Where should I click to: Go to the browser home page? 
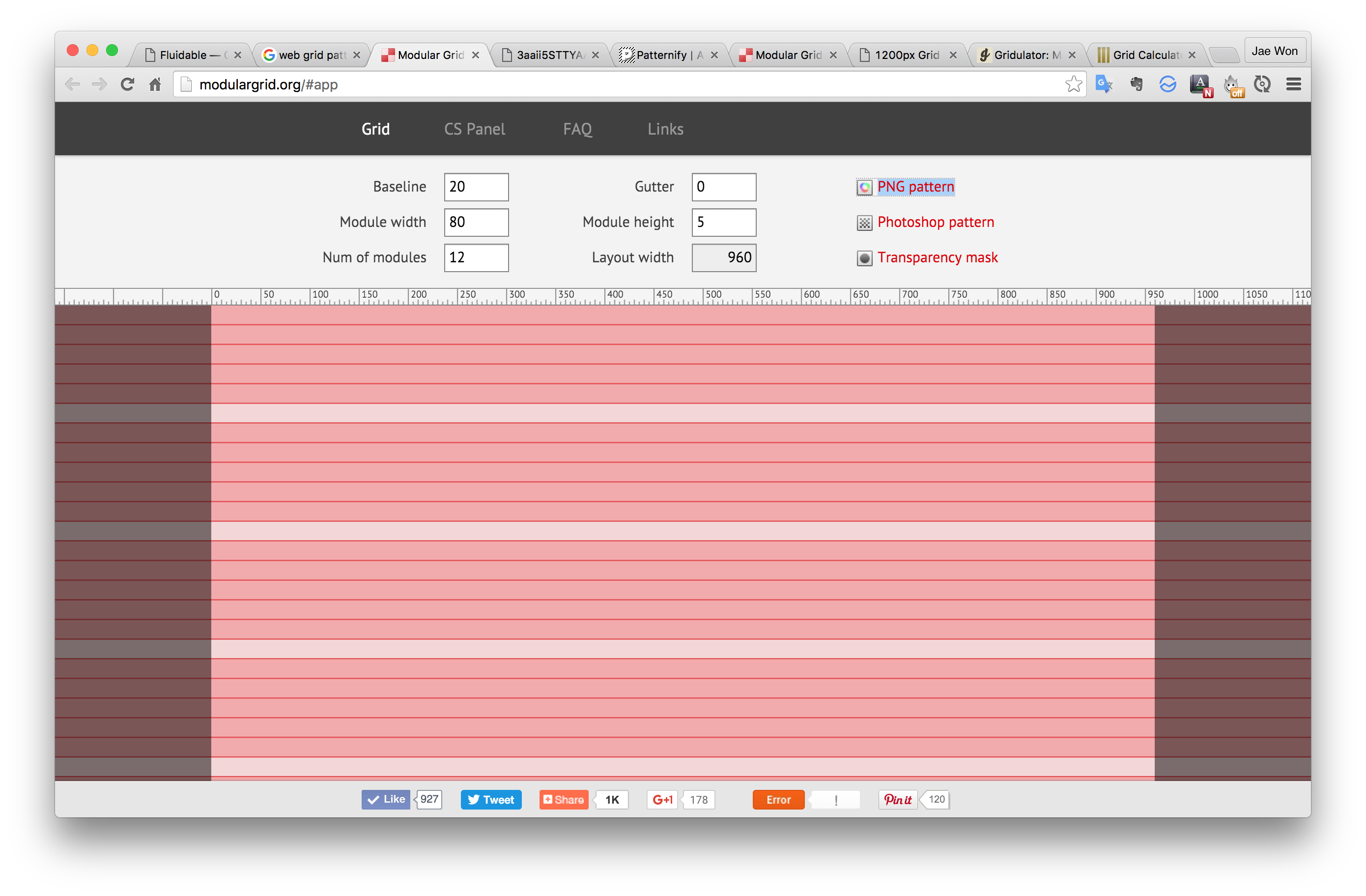(x=155, y=84)
